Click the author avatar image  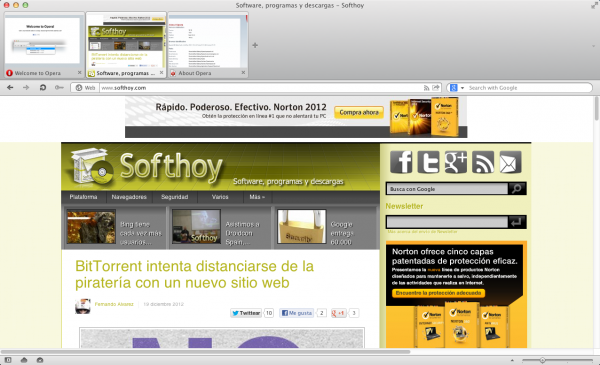[x=83, y=306]
